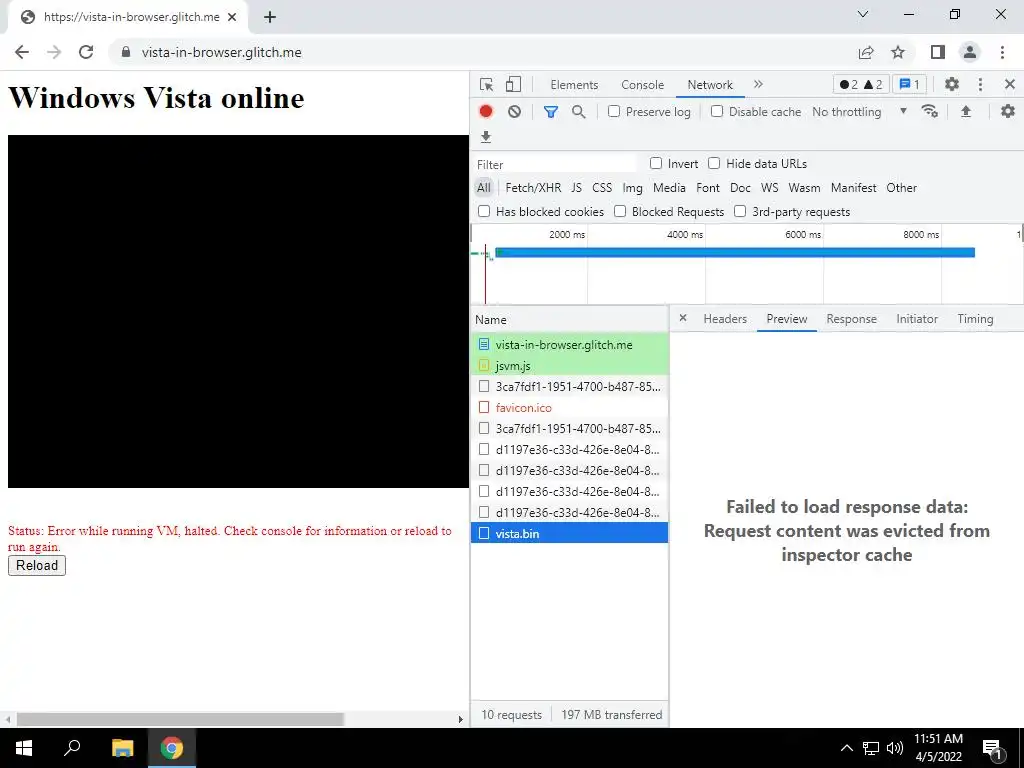Open taskbar volume speaker icon

pyautogui.click(x=895, y=748)
